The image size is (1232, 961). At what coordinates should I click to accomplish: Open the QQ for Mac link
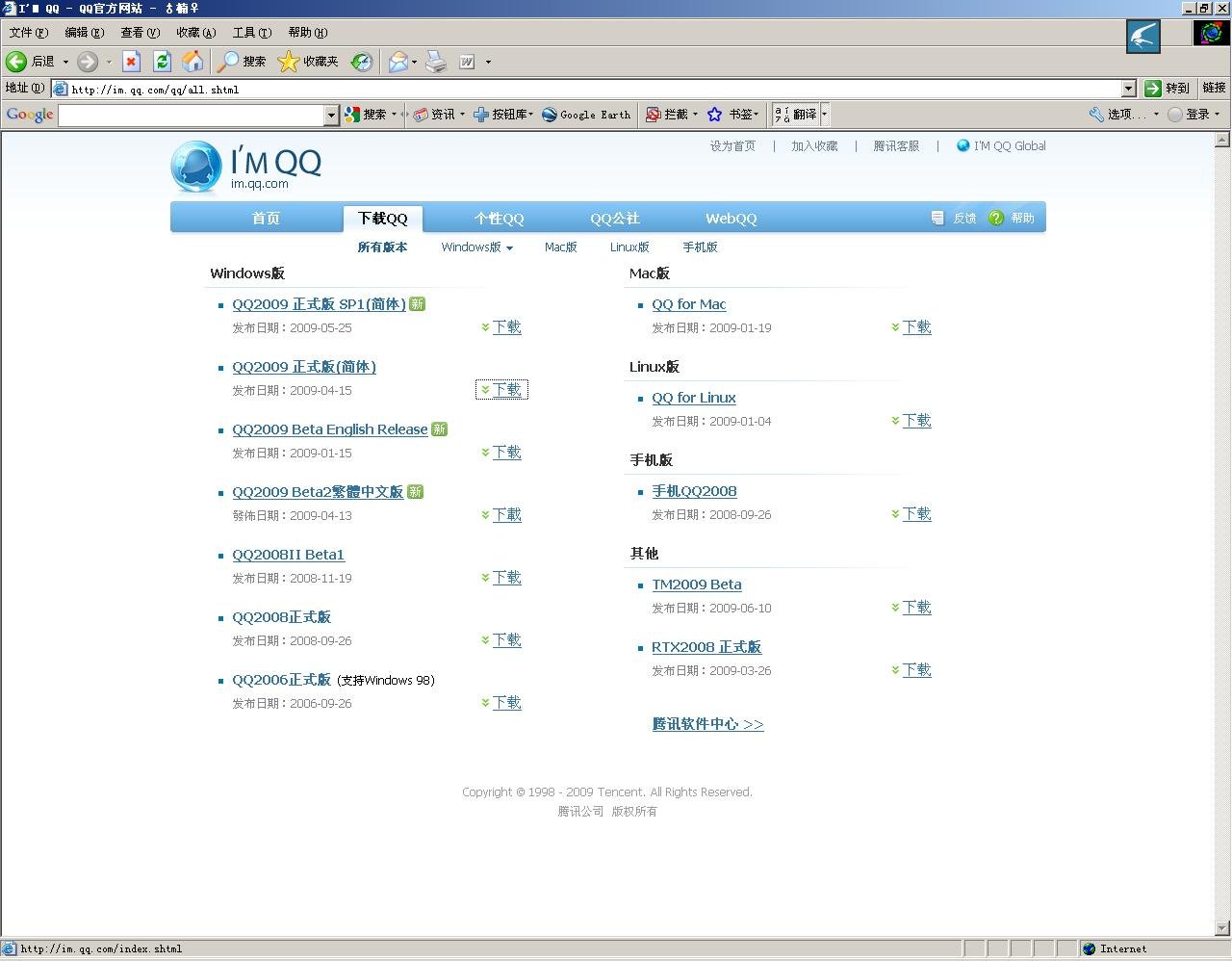pyautogui.click(x=688, y=304)
